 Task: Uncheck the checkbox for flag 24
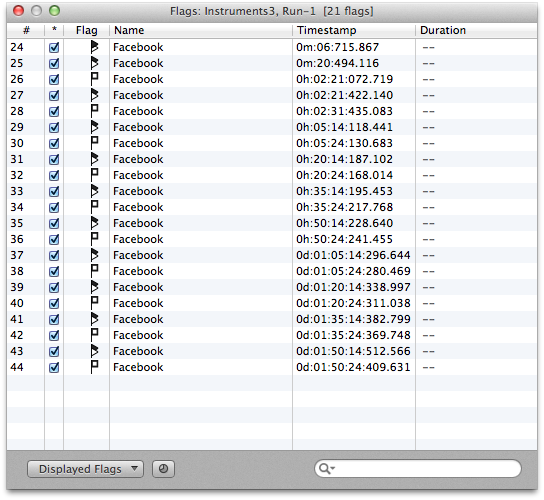[x=54, y=47]
